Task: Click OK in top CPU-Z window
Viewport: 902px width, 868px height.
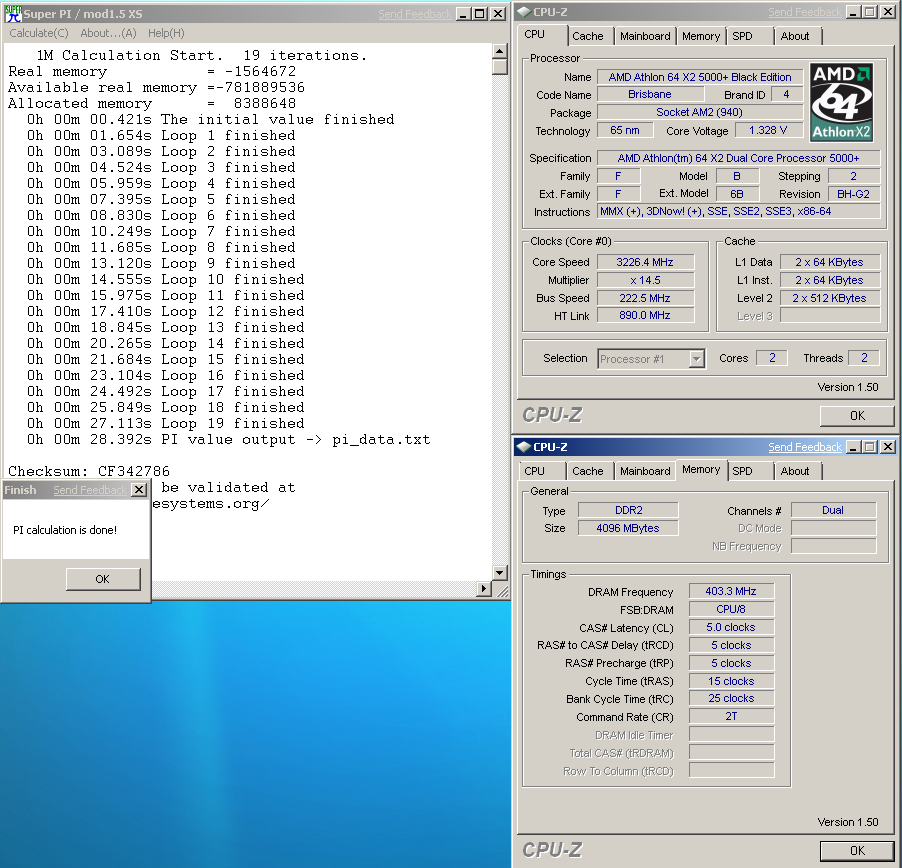Action: pos(857,416)
